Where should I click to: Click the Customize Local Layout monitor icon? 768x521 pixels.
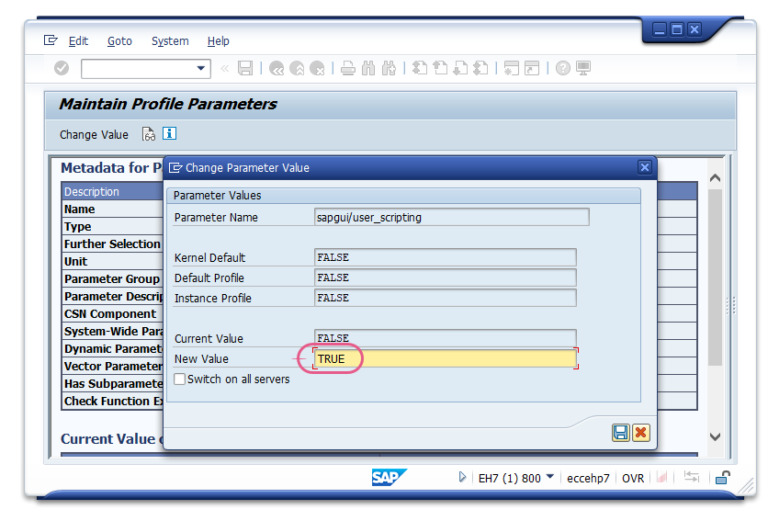(x=583, y=68)
